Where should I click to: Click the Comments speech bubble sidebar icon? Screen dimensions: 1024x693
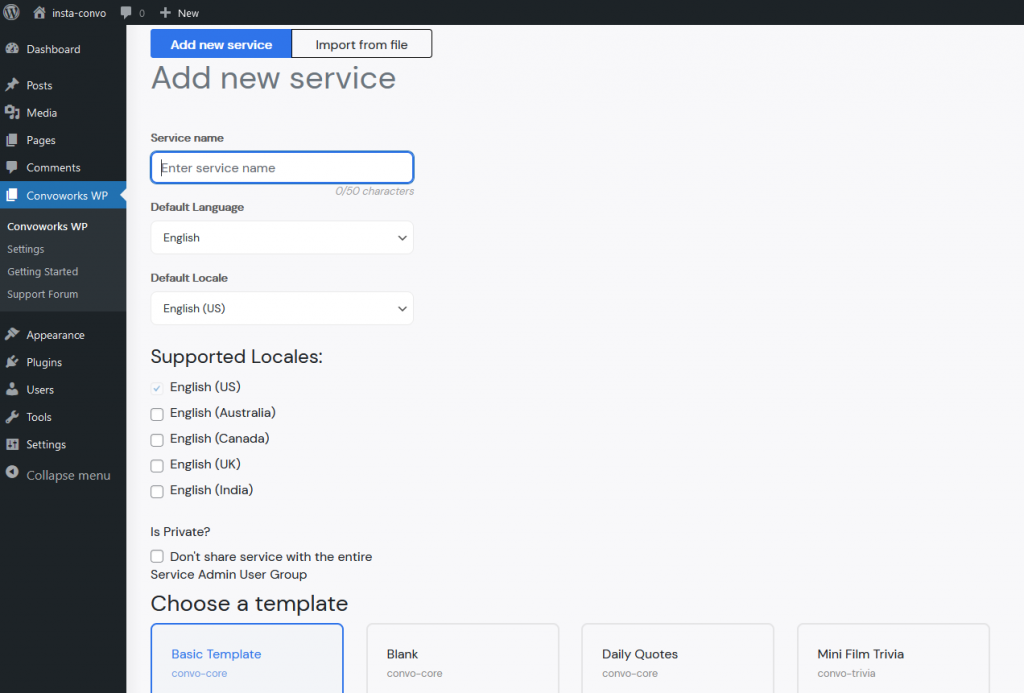12,167
